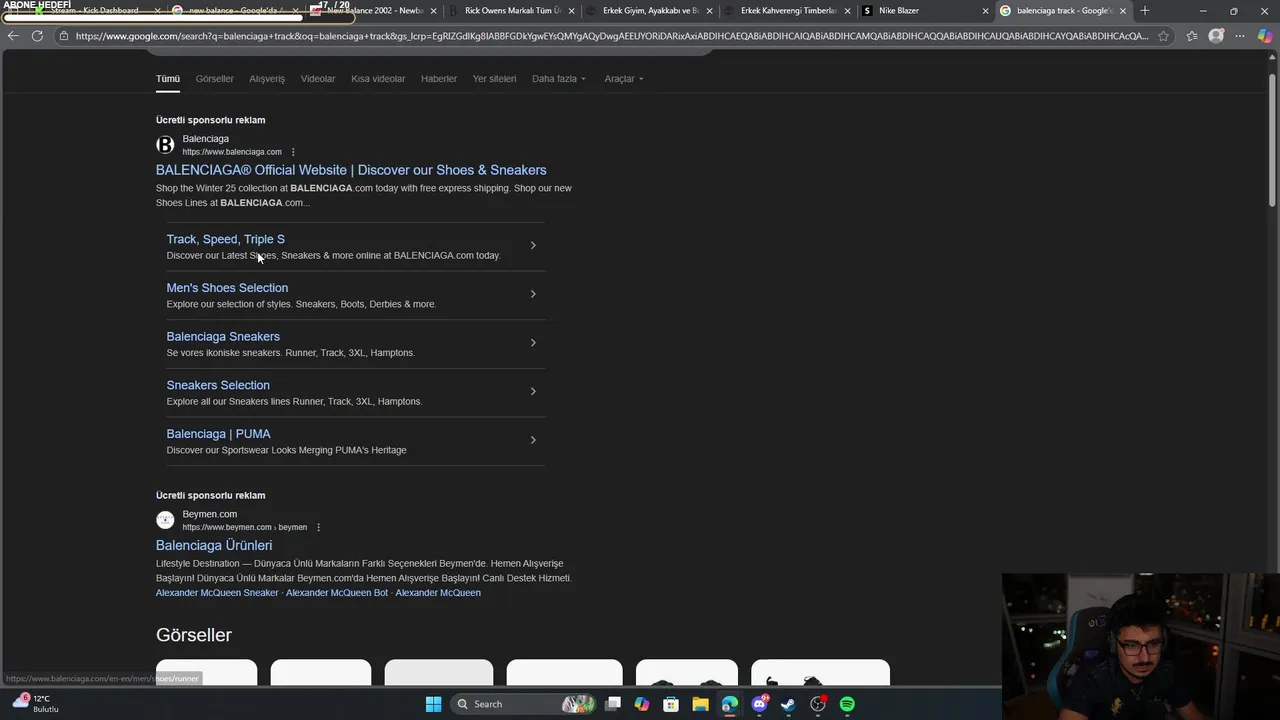Close the Nike Blazer tab
Image resolution: width=1280 pixels, height=720 pixels.
click(985, 11)
